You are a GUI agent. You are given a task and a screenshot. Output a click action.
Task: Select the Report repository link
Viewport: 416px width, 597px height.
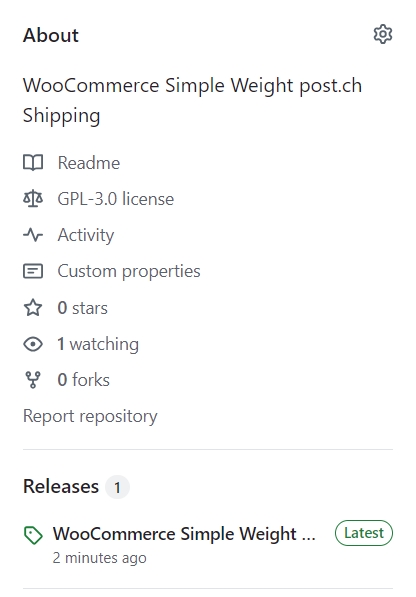[90, 416]
